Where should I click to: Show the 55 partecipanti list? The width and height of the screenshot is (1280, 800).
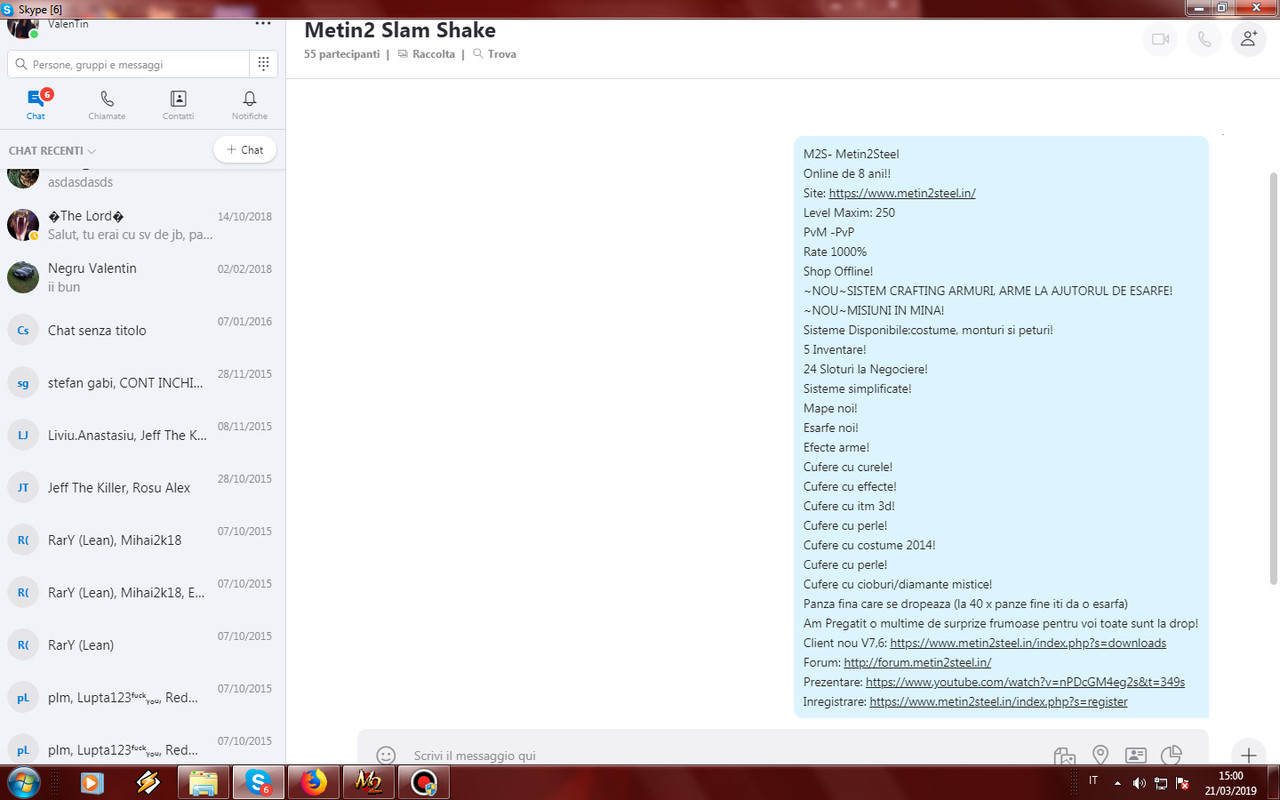click(x=342, y=54)
